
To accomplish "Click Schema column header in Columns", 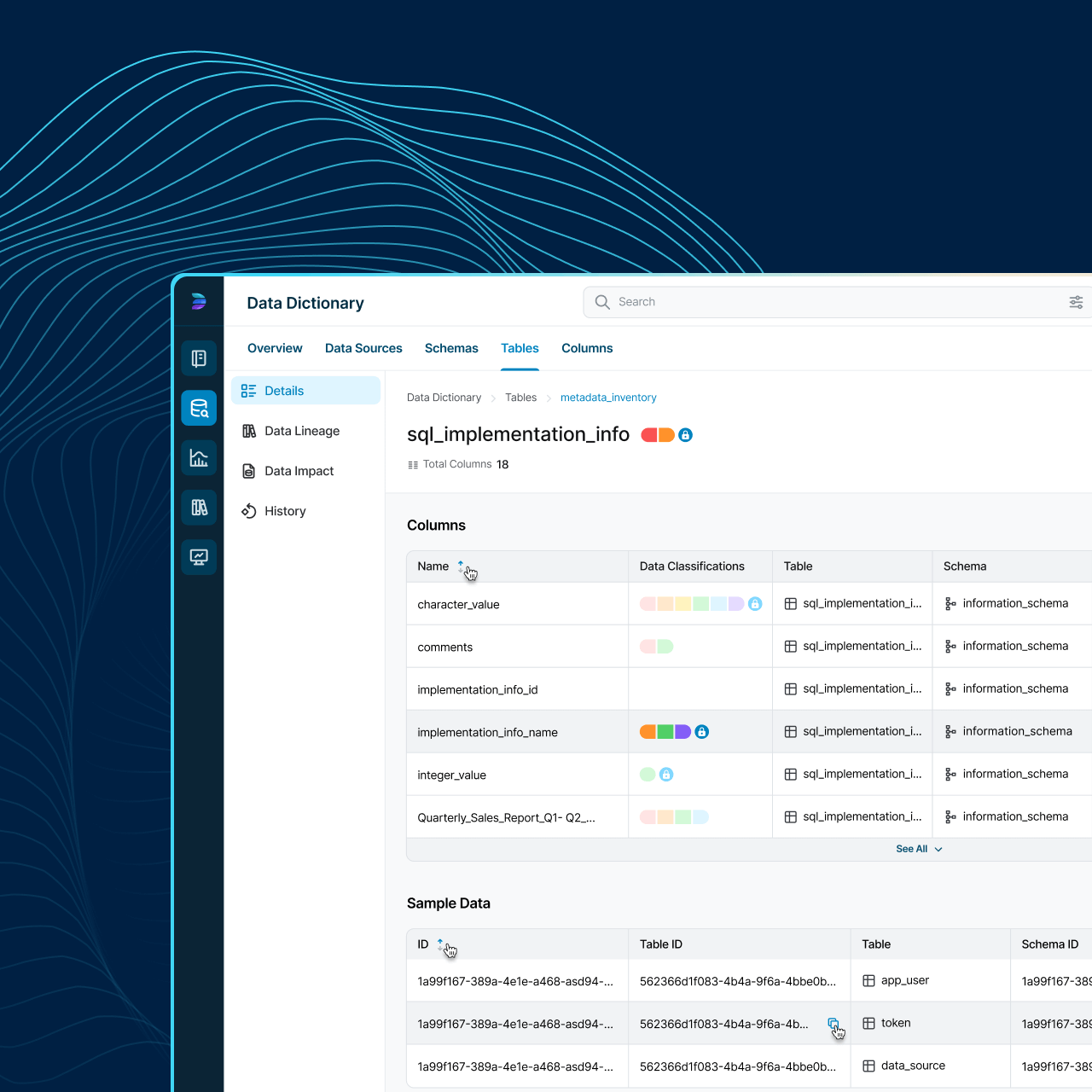I will [x=965, y=566].
